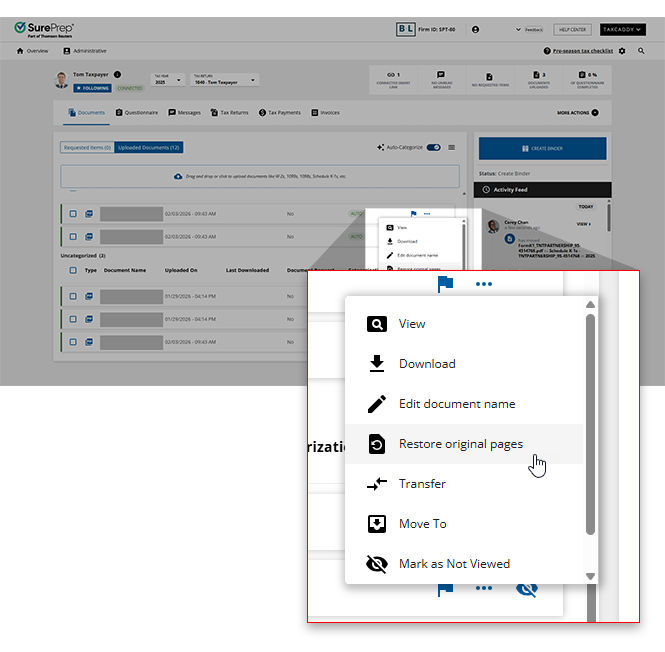
Task: Switch to the Tax Returns tab
Action: [229, 113]
